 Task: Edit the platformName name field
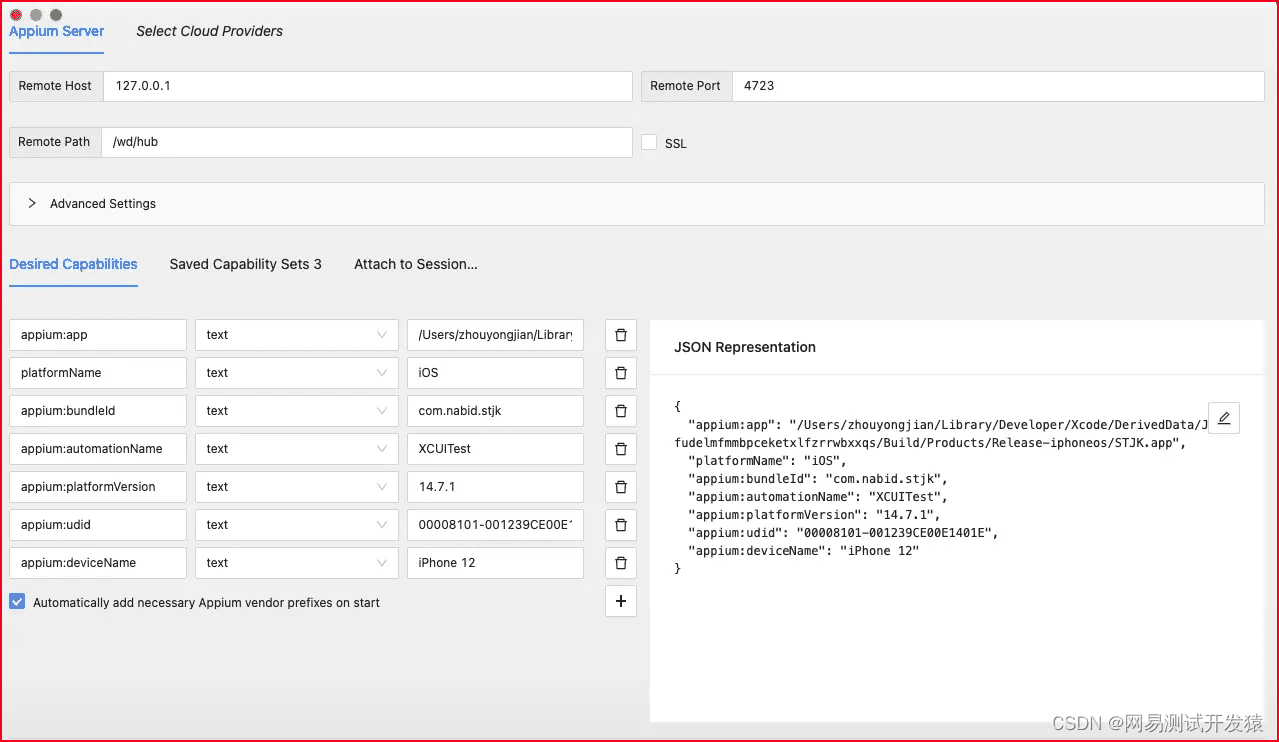(x=98, y=373)
